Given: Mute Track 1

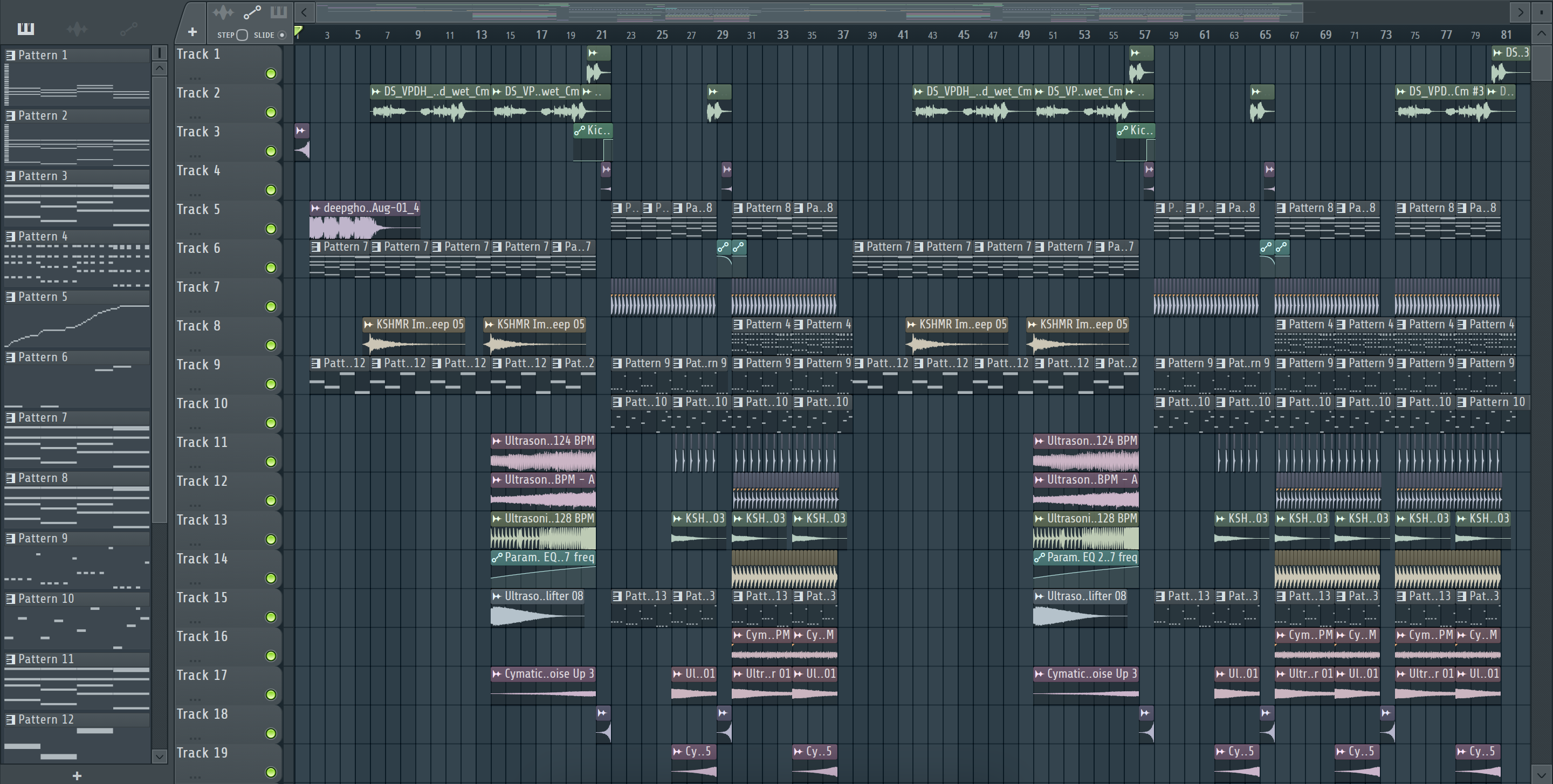Looking at the screenshot, I should [271, 73].
